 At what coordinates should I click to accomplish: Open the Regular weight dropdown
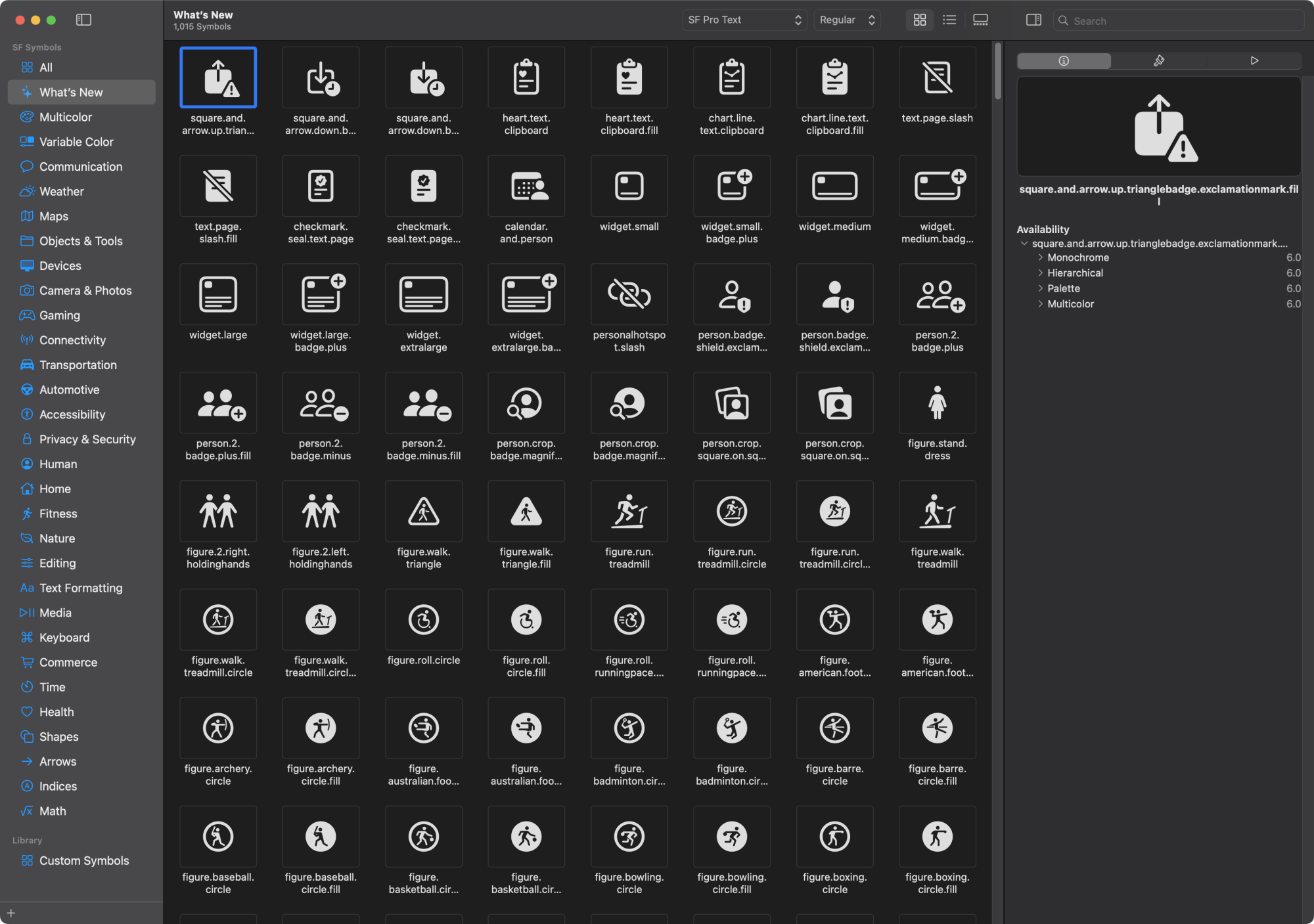[846, 20]
